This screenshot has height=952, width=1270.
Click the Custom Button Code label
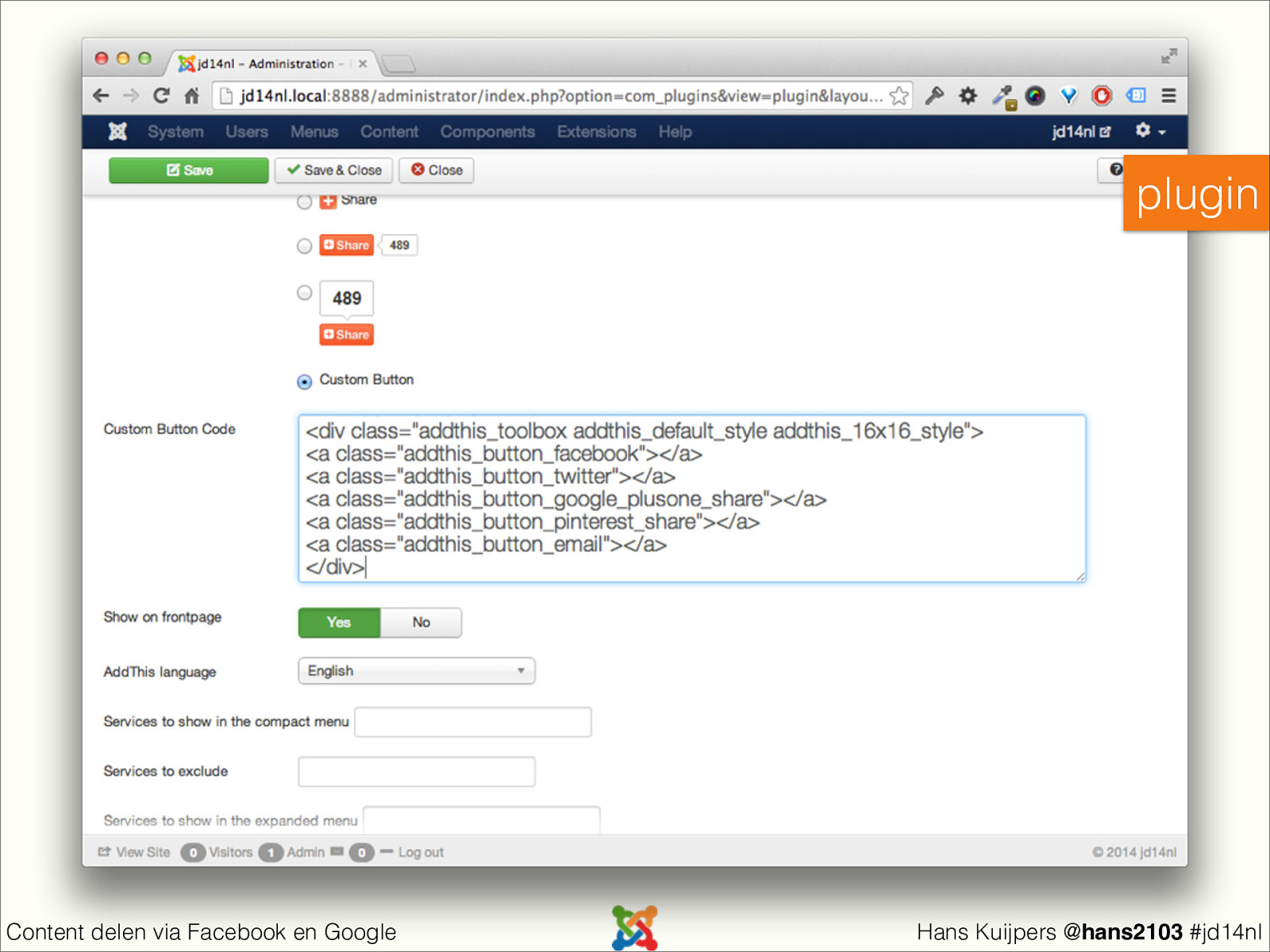(x=169, y=429)
